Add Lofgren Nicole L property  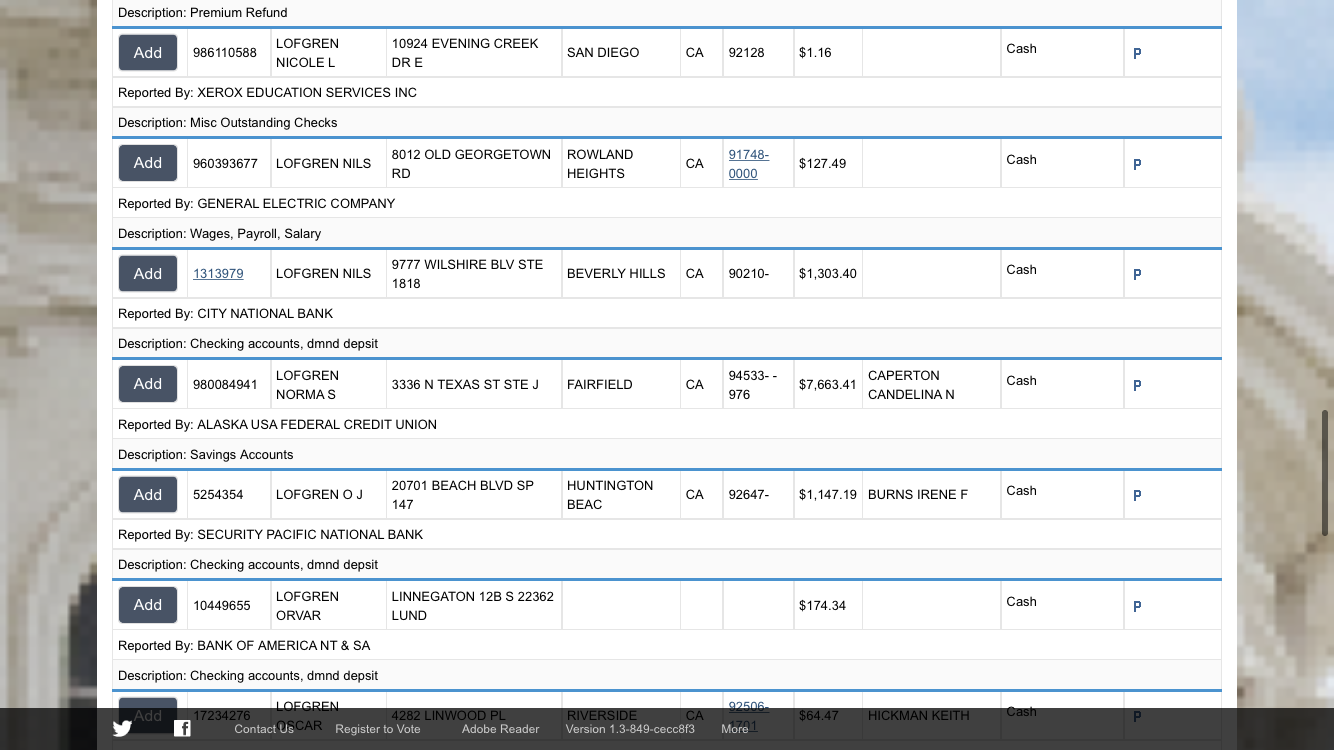pyautogui.click(x=148, y=53)
